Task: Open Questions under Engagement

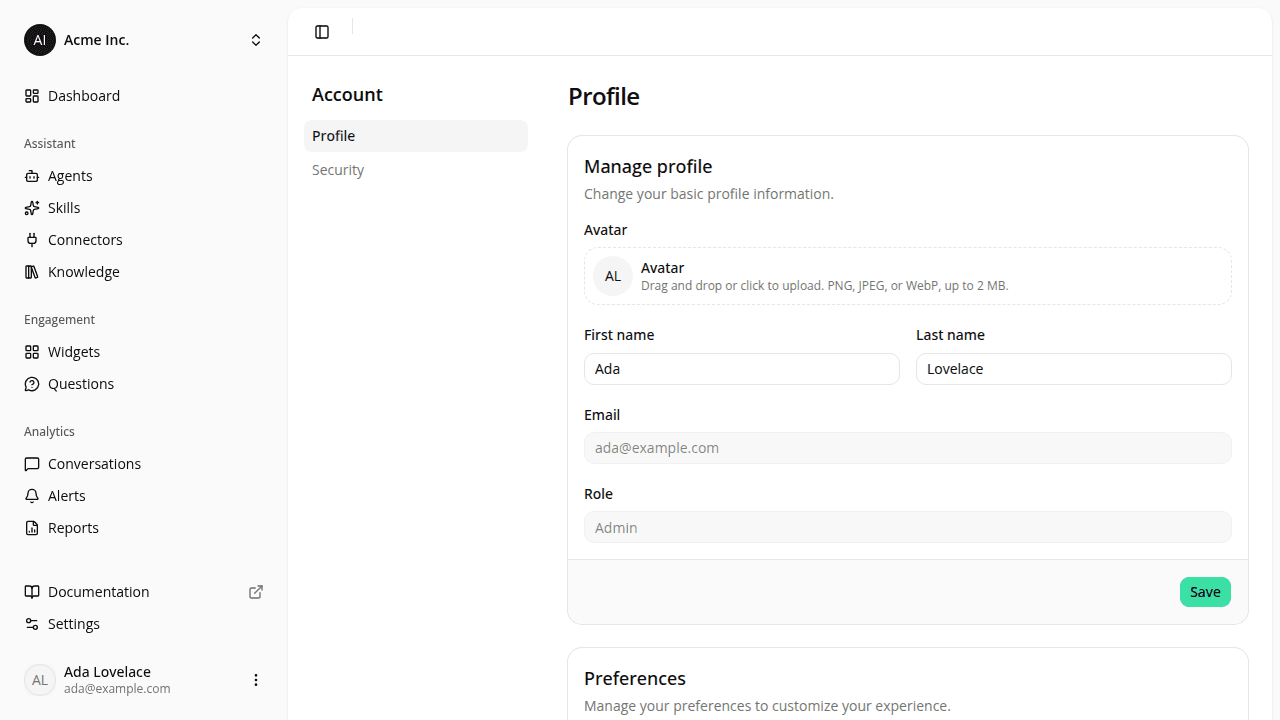Action: [144, 384]
